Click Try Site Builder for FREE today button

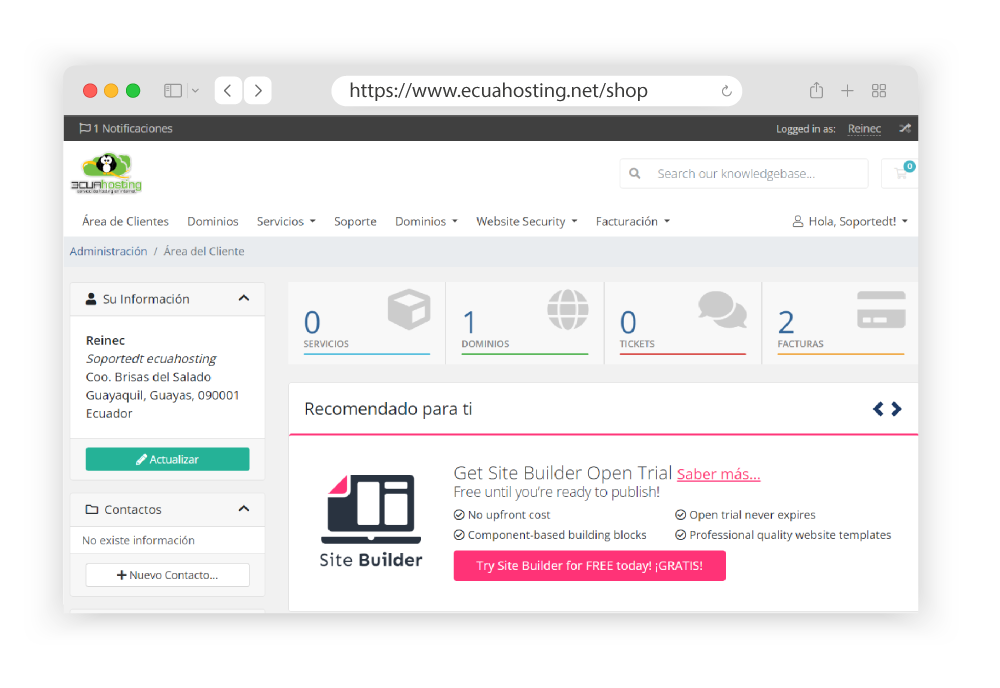pyautogui.click(x=589, y=566)
